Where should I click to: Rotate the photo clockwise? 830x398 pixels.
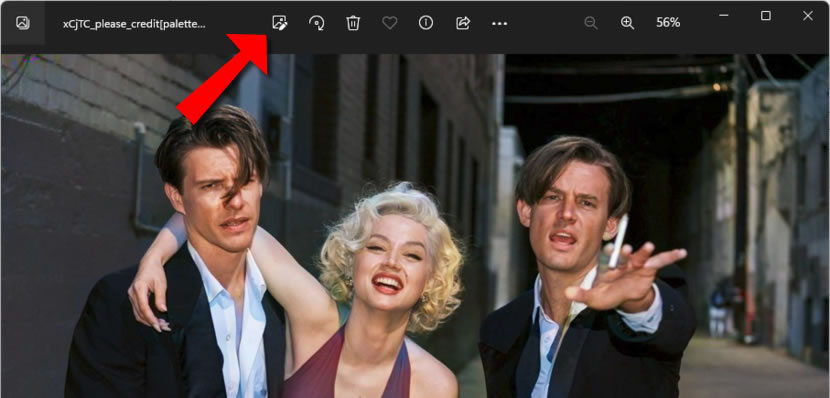(317, 23)
